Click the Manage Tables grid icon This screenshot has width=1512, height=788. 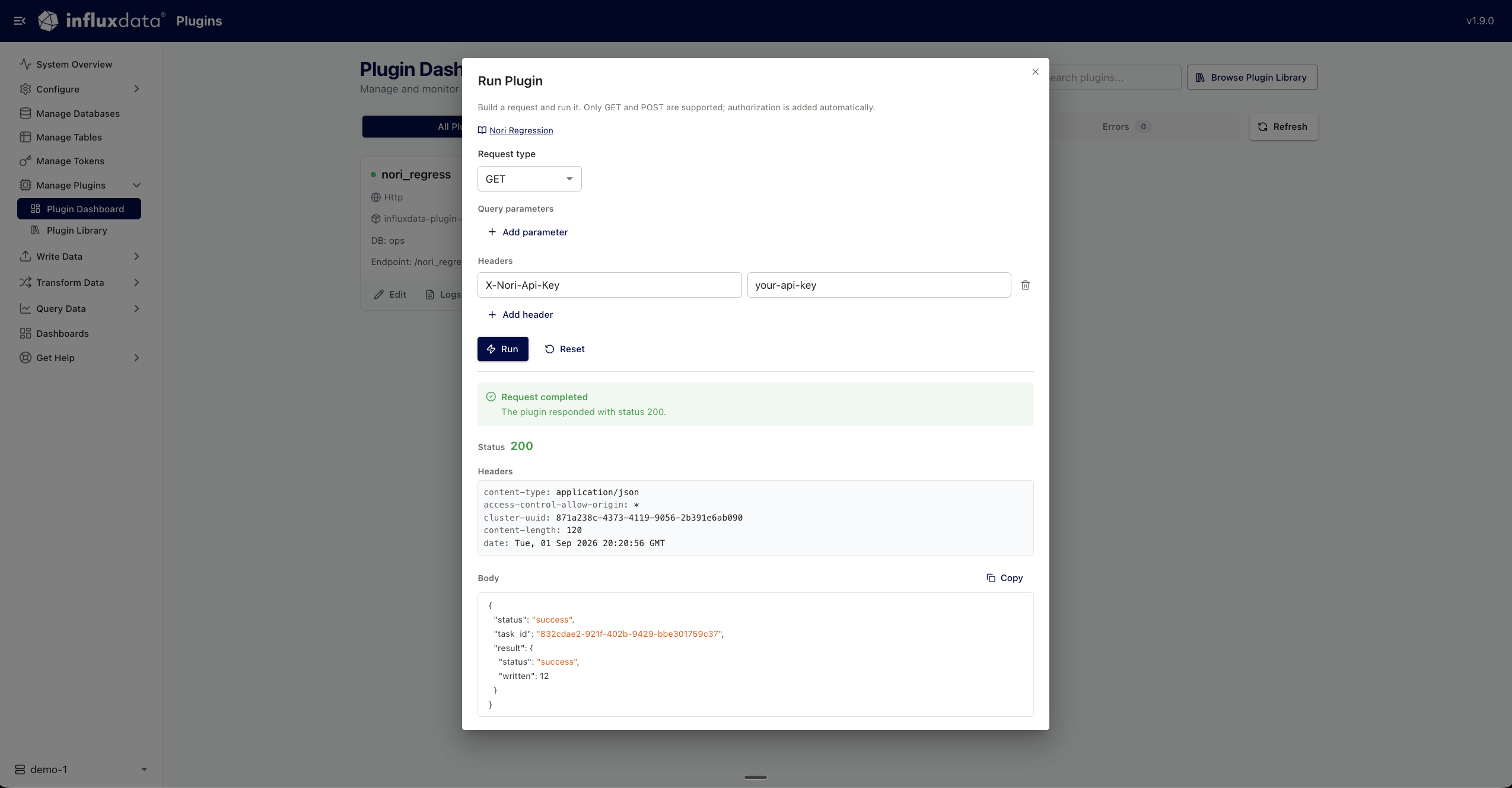(x=25, y=137)
